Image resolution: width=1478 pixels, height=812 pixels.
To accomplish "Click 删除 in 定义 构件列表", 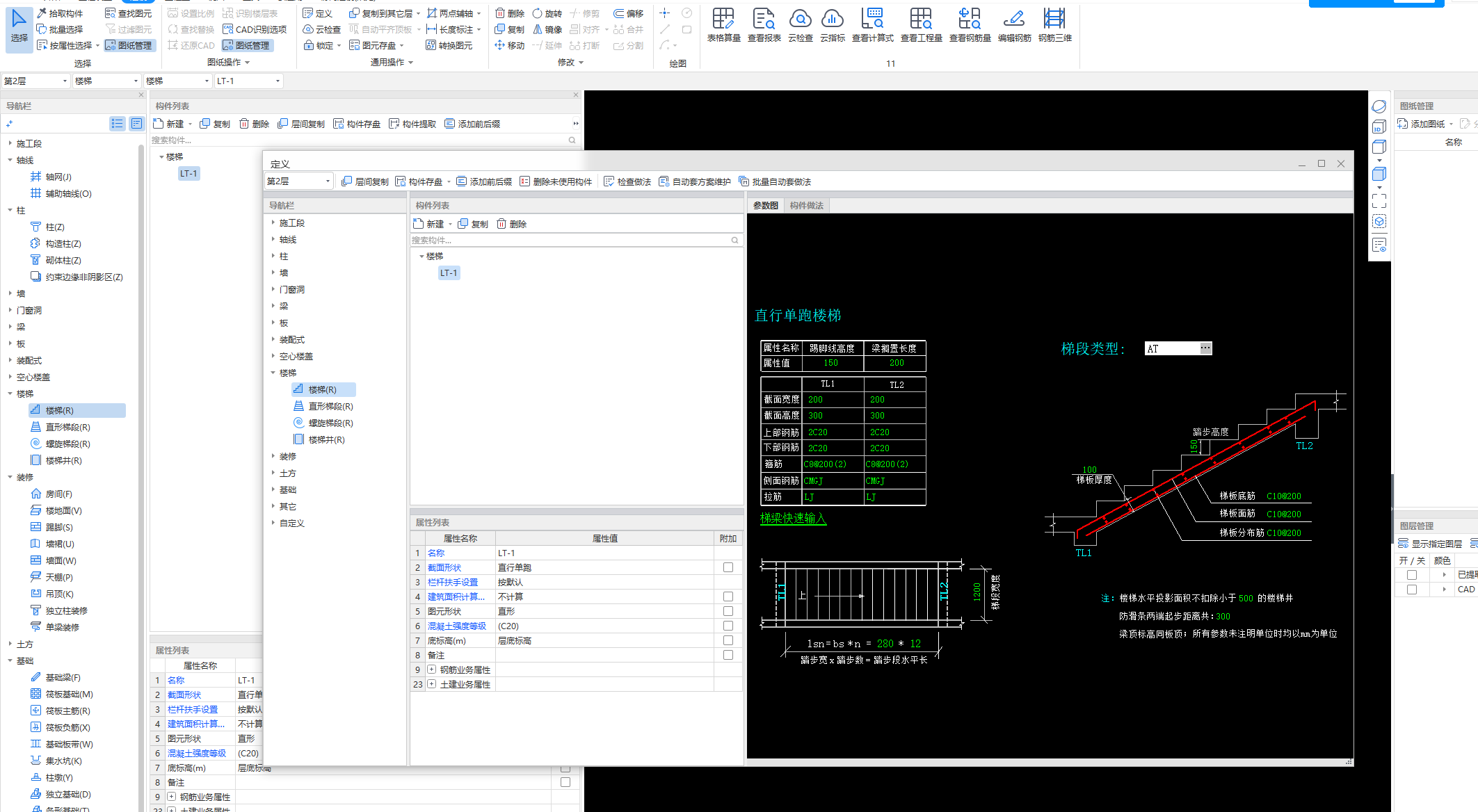I will click(x=512, y=224).
